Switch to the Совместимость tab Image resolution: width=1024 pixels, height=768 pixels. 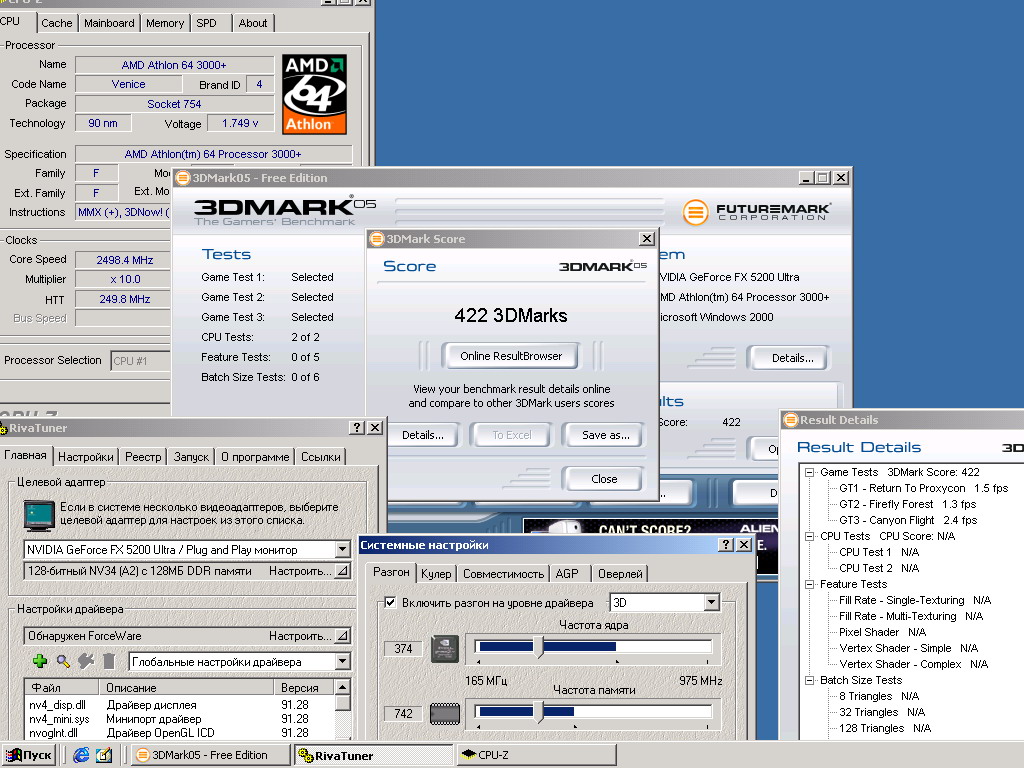(504, 573)
